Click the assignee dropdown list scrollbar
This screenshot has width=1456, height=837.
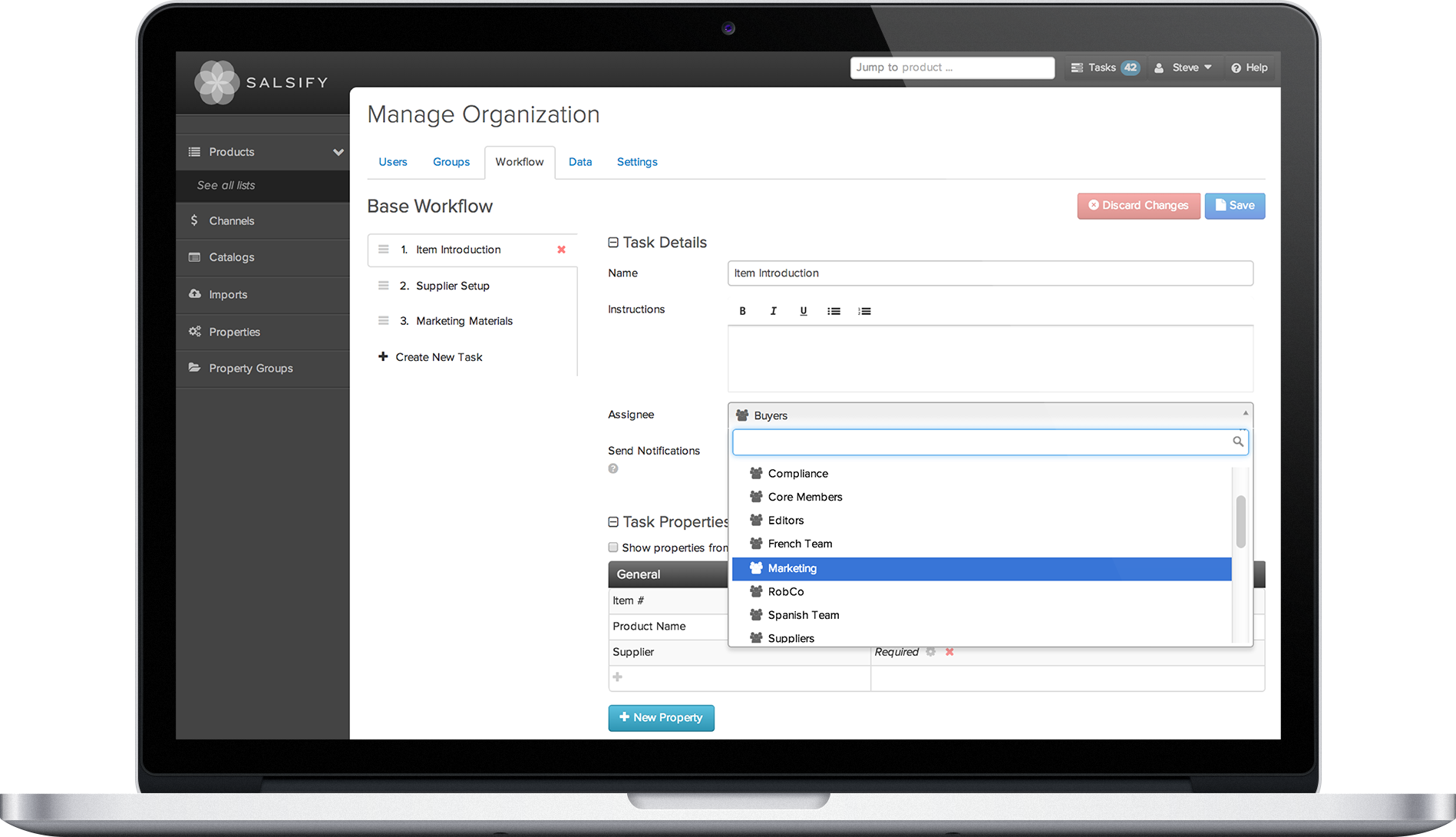[x=1240, y=522]
